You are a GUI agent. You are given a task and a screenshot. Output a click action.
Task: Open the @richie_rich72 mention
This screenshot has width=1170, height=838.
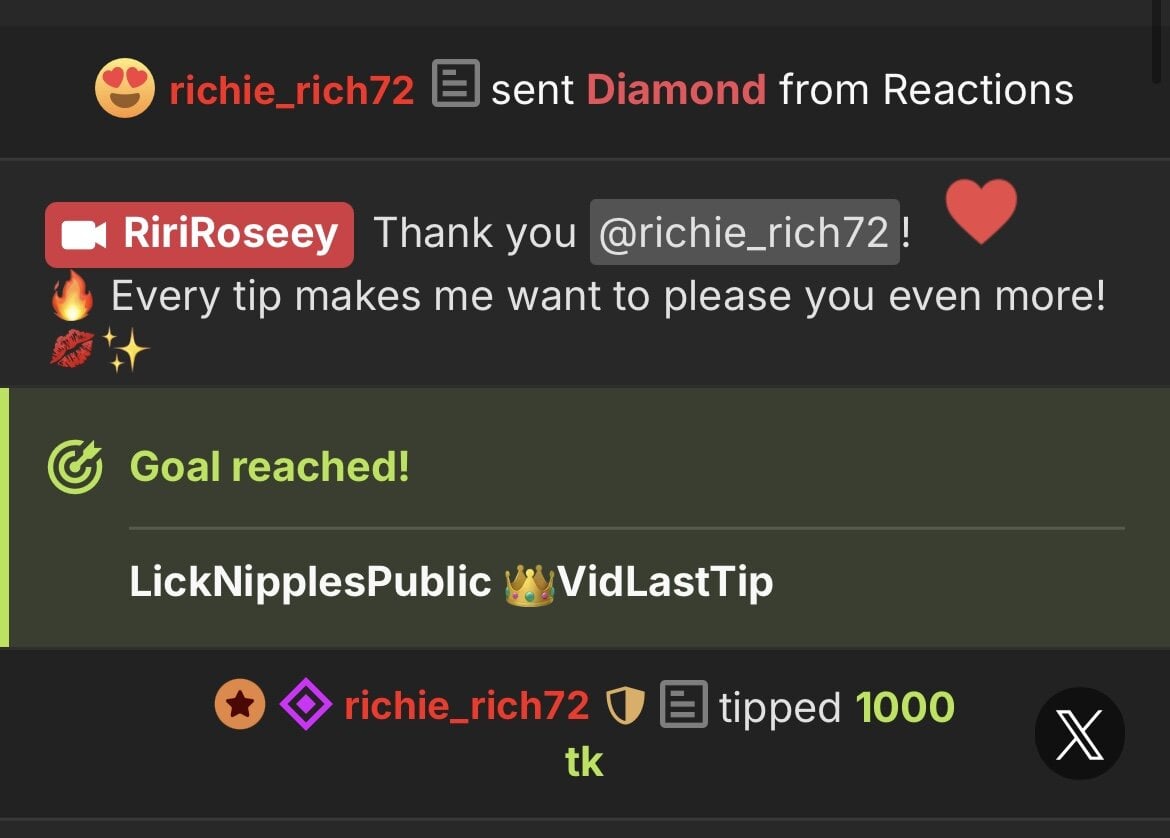pyautogui.click(x=745, y=232)
